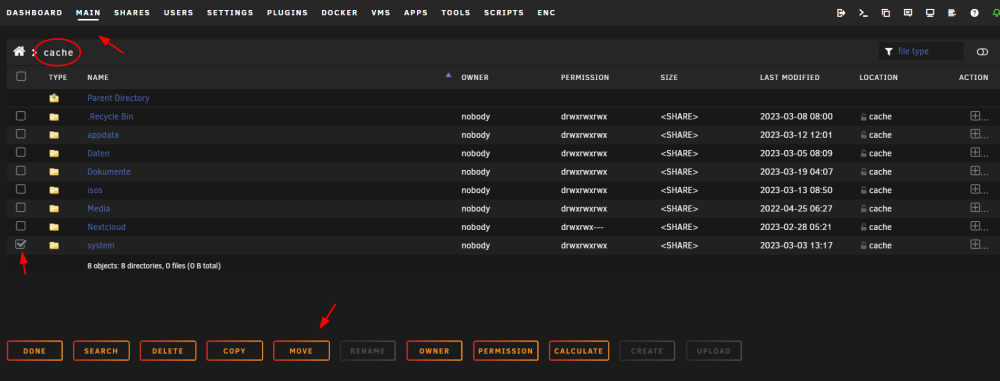Click the Owner button
Image resolution: width=1000 pixels, height=381 pixels.
[434, 351]
